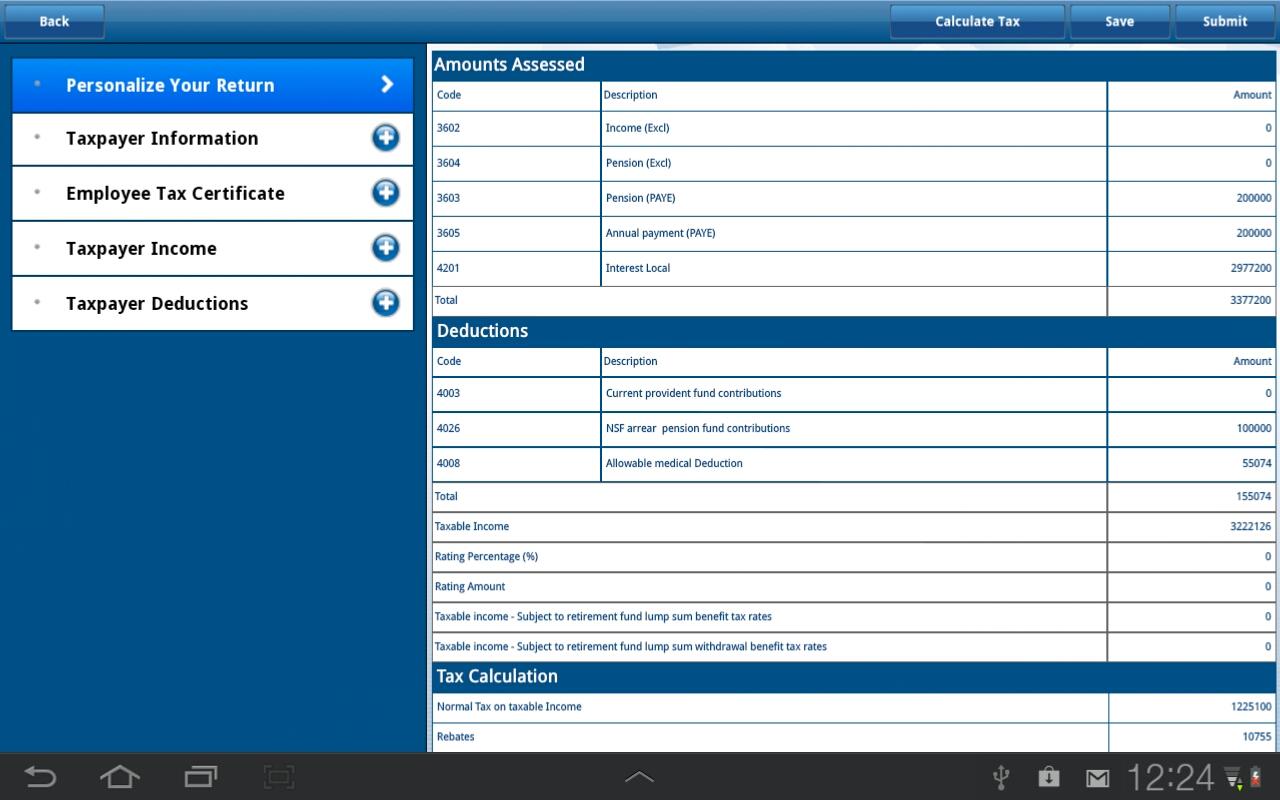Submit the tax return

(1224, 21)
